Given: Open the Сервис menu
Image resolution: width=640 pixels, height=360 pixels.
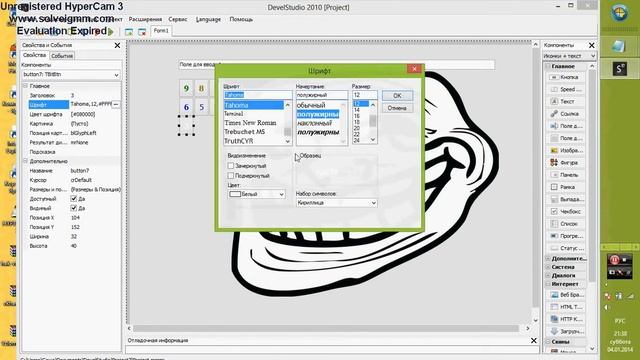Looking at the screenshot, I should coord(178,19).
